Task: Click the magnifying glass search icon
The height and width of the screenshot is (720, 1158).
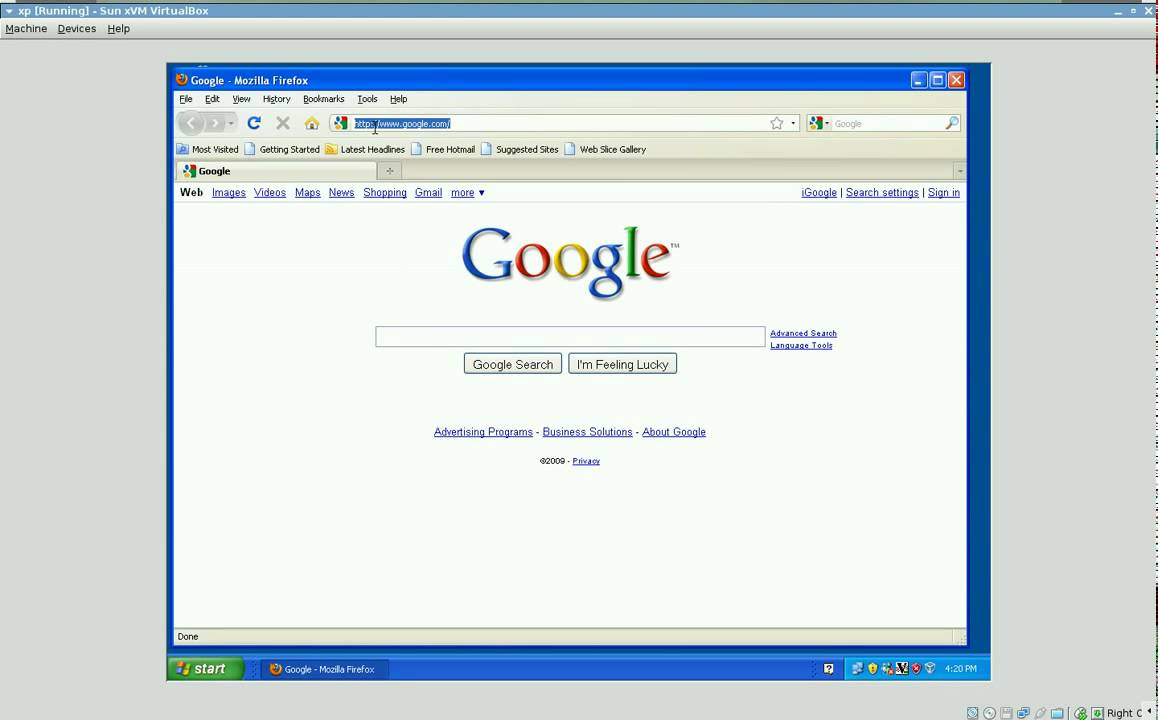Action: (952, 123)
